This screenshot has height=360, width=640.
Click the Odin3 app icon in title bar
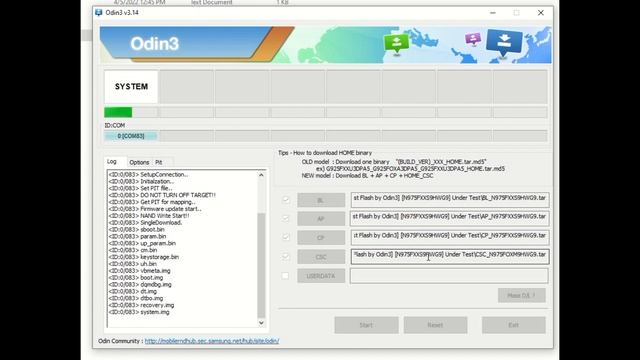coord(98,13)
